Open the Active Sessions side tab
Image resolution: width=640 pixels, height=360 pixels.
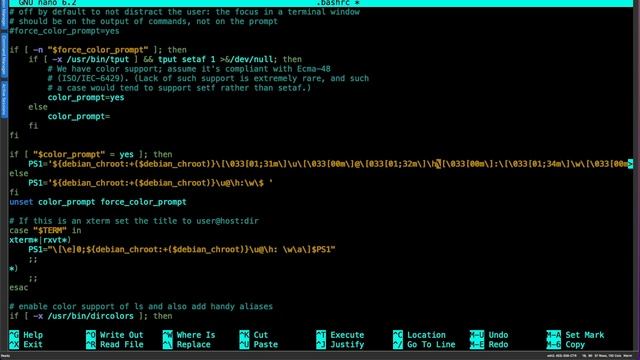(4, 99)
